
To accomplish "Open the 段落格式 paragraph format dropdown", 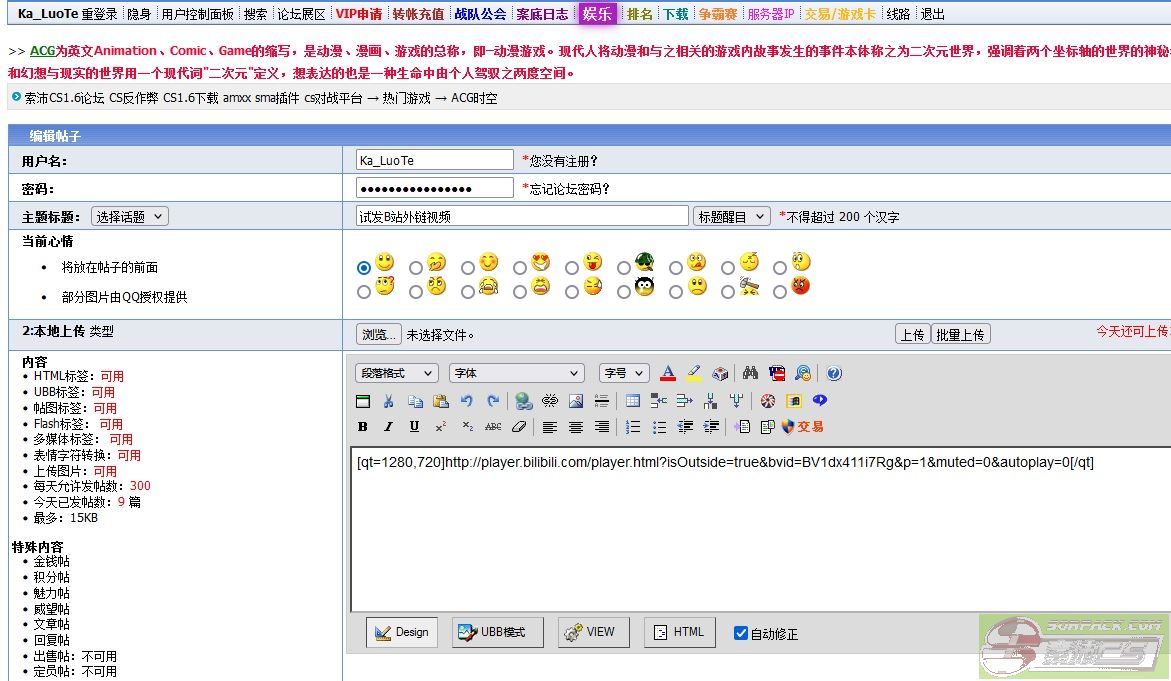I will click(x=396, y=373).
